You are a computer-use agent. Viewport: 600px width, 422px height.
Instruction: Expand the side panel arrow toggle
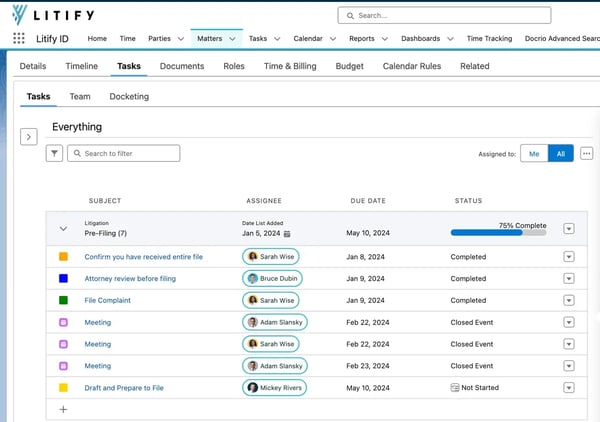pos(29,137)
